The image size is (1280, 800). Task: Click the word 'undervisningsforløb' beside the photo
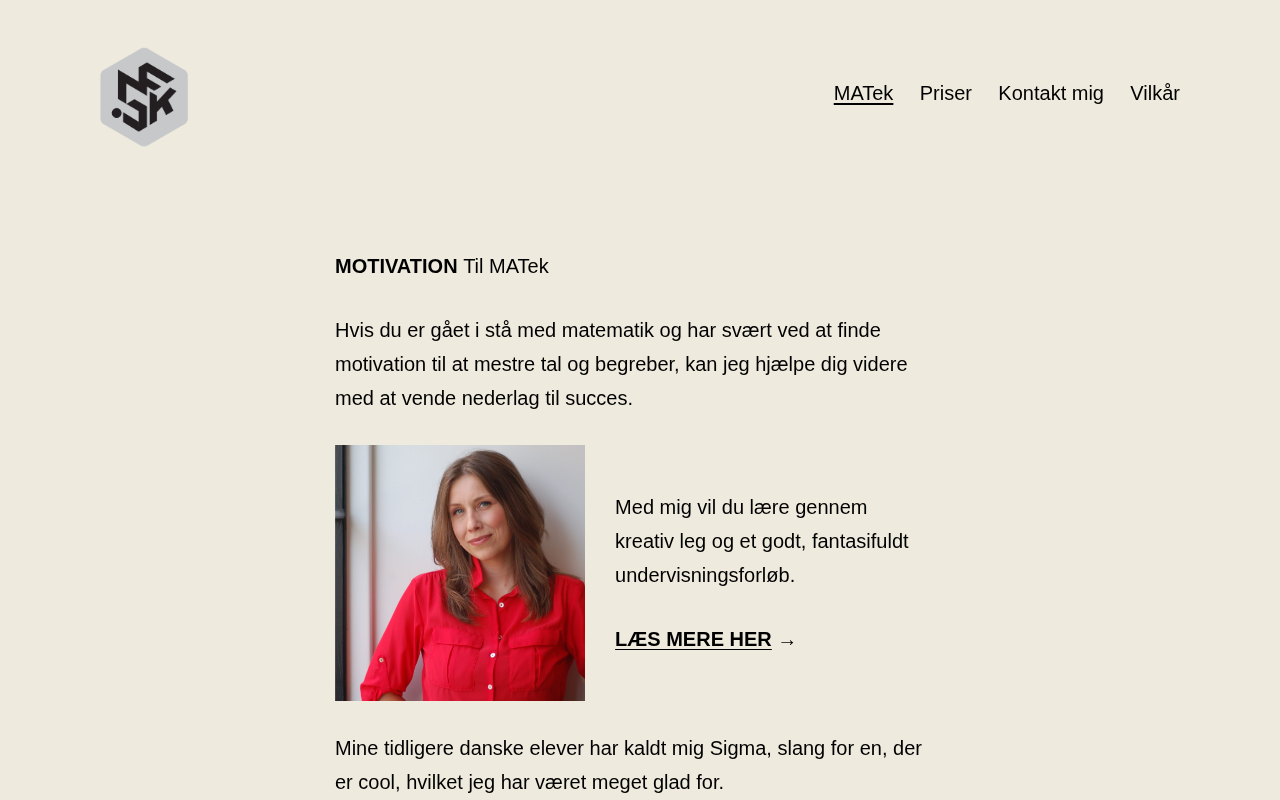tap(702, 575)
